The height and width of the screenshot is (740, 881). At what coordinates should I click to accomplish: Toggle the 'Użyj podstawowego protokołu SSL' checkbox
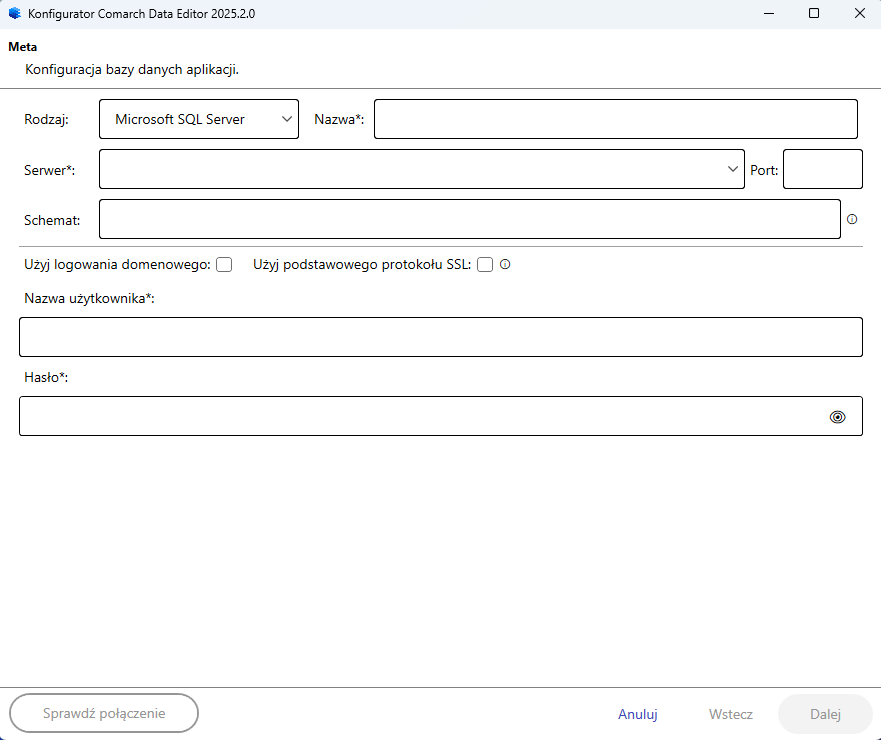485,265
